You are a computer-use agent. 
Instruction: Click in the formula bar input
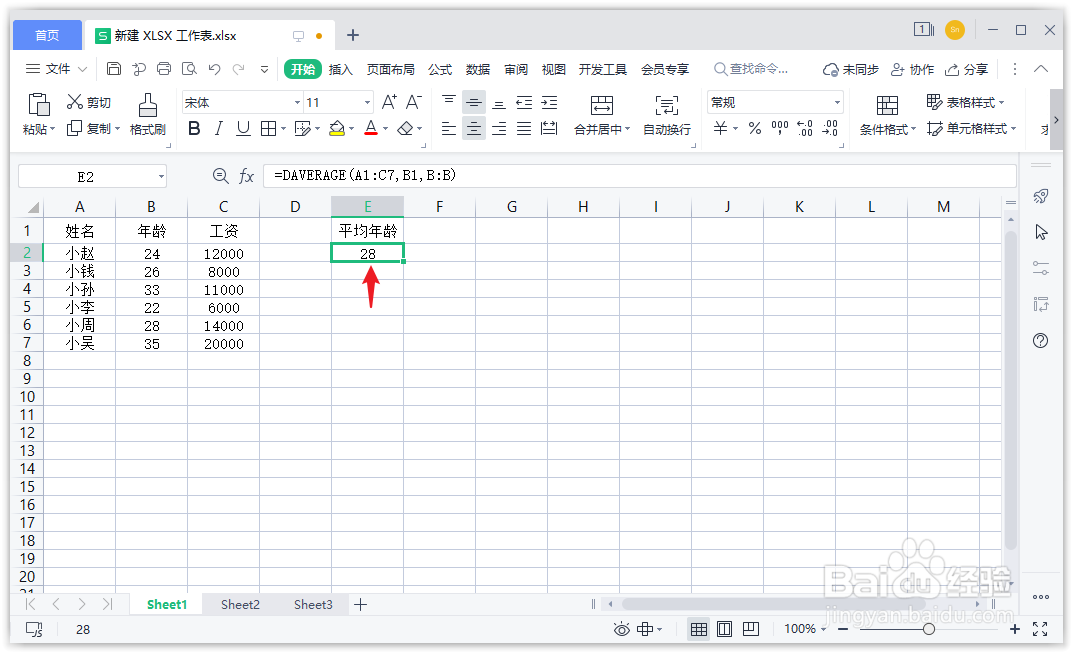pyautogui.click(x=639, y=176)
